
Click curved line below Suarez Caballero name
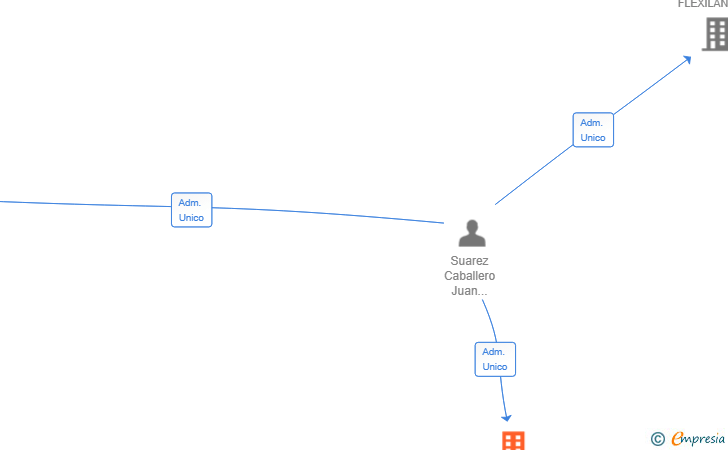coord(490,321)
